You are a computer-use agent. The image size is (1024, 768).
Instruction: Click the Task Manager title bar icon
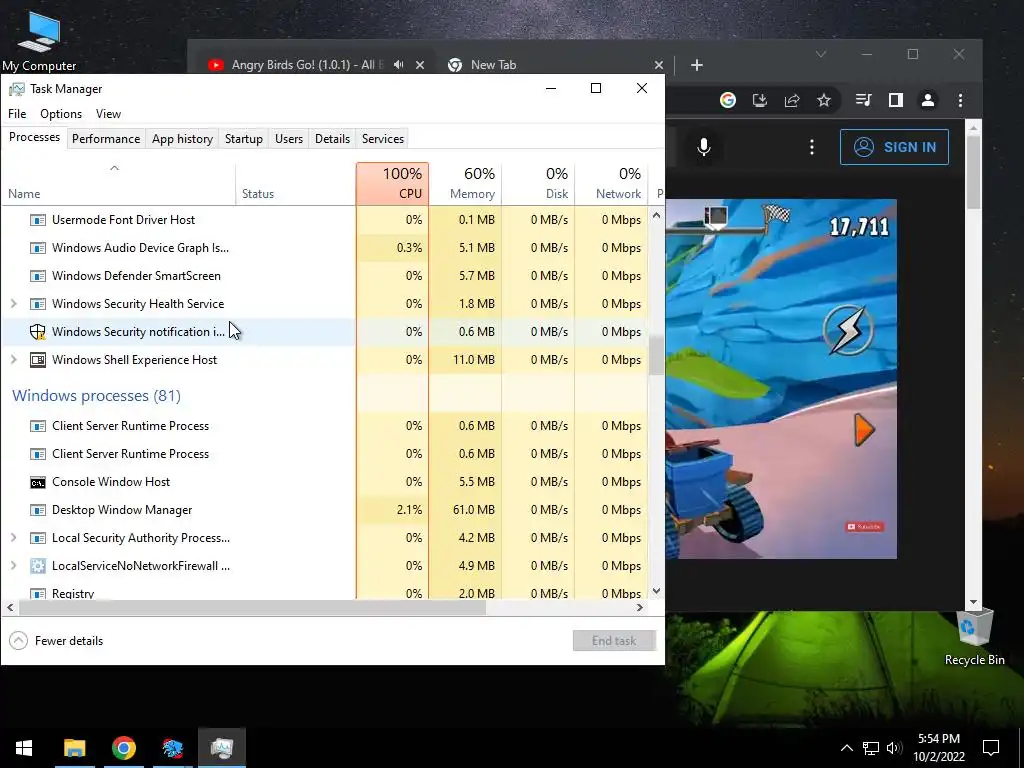[16, 89]
